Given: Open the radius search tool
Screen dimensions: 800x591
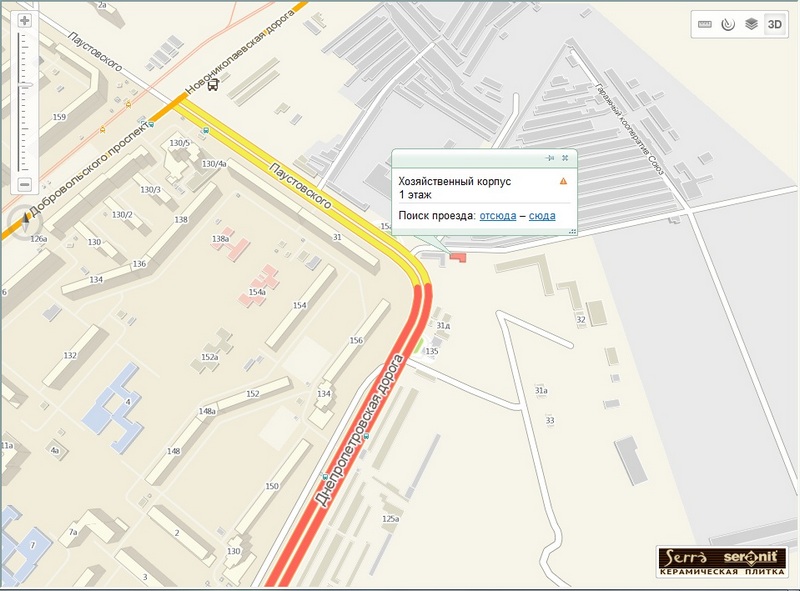Looking at the screenshot, I should (728, 25).
